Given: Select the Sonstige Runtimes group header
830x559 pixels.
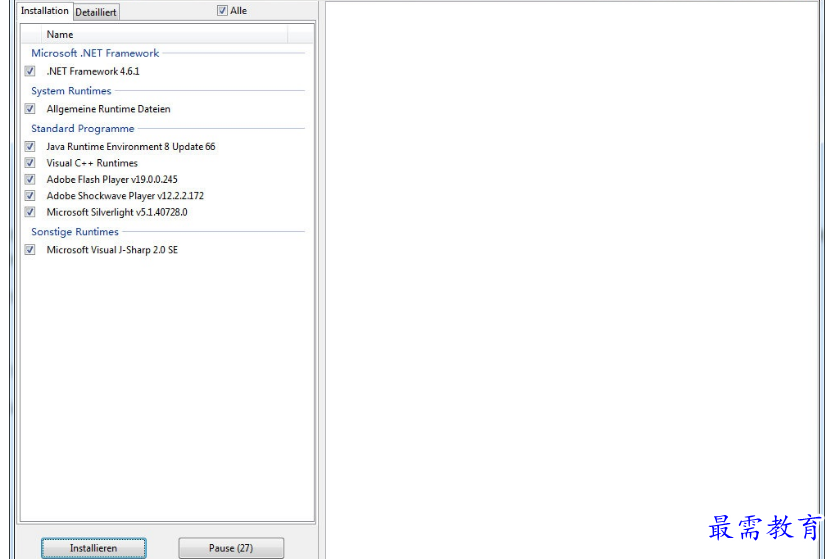Looking at the screenshot, I should (x=75, y=231).
